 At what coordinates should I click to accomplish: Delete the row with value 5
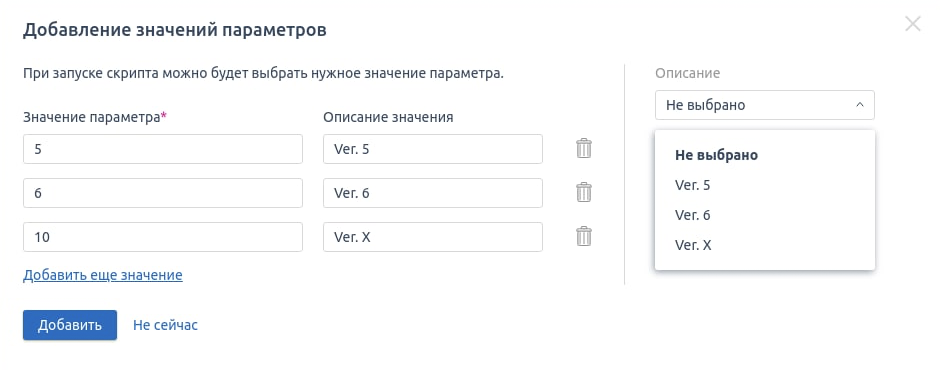584,148
